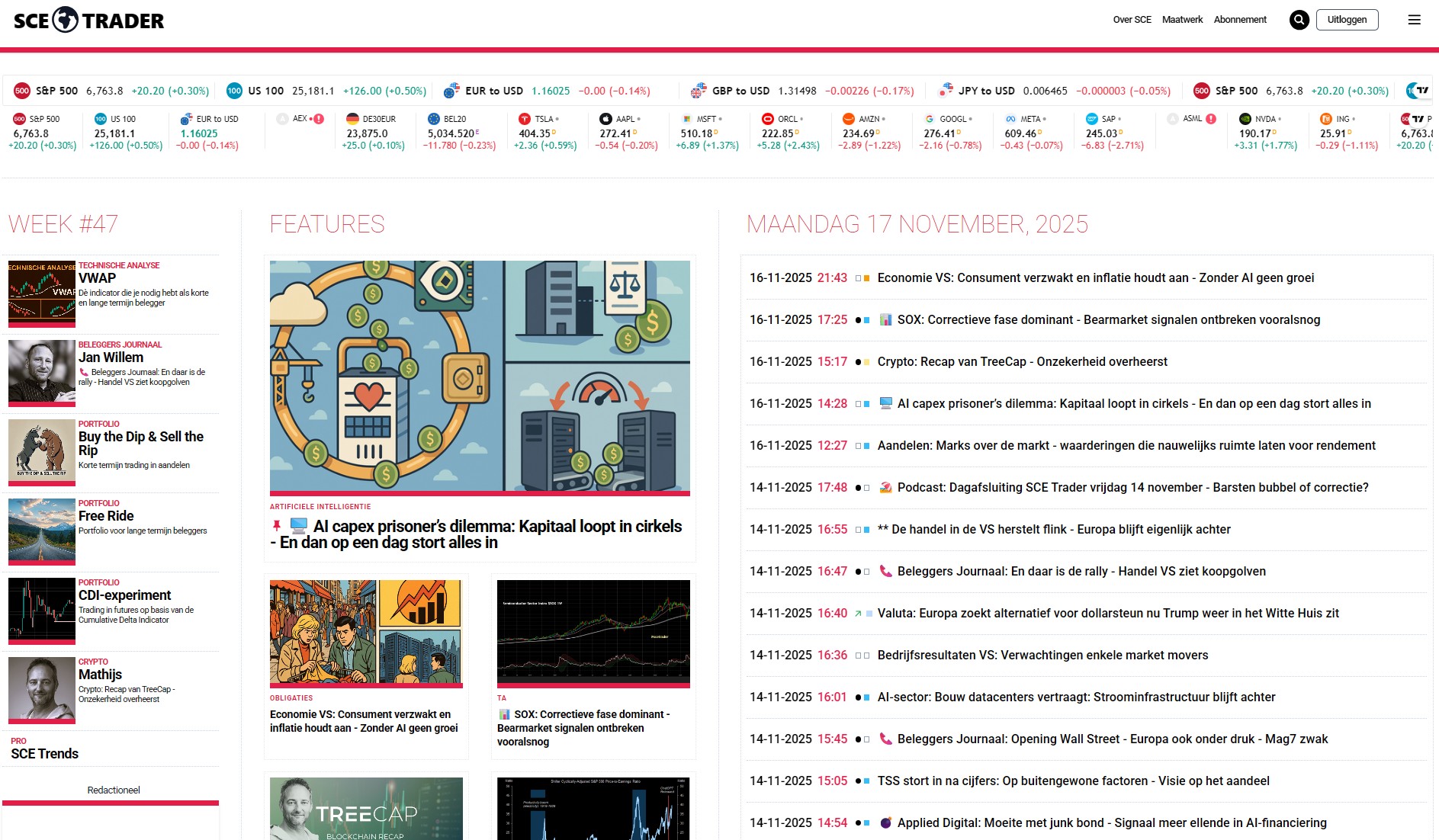Click the red AEX warning icon

coord(319,119)
